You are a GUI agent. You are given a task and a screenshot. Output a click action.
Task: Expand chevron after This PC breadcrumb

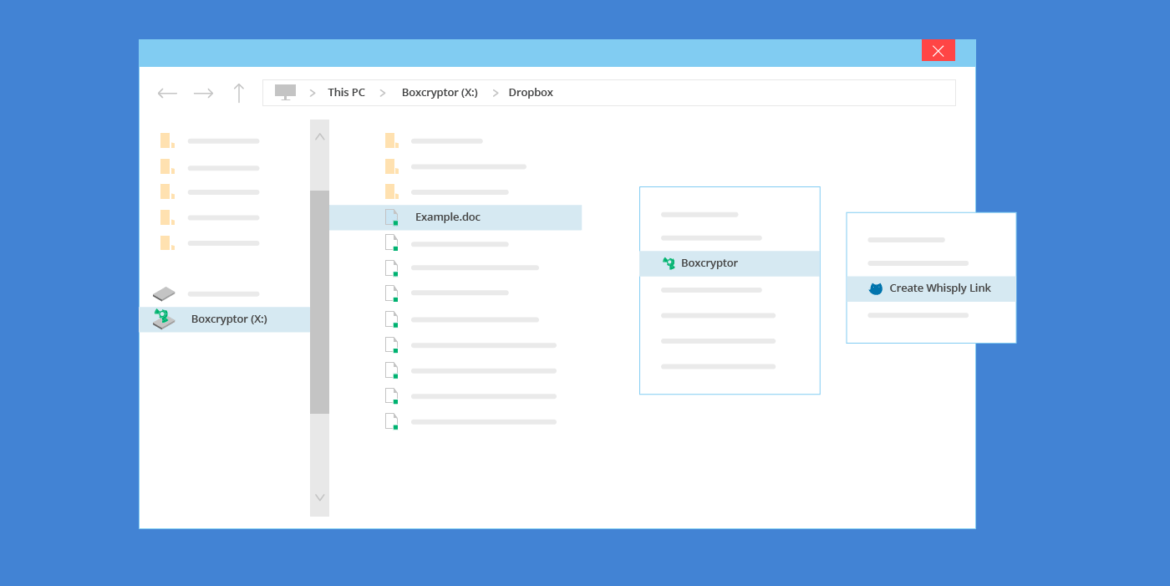click(x=383, y=93)
